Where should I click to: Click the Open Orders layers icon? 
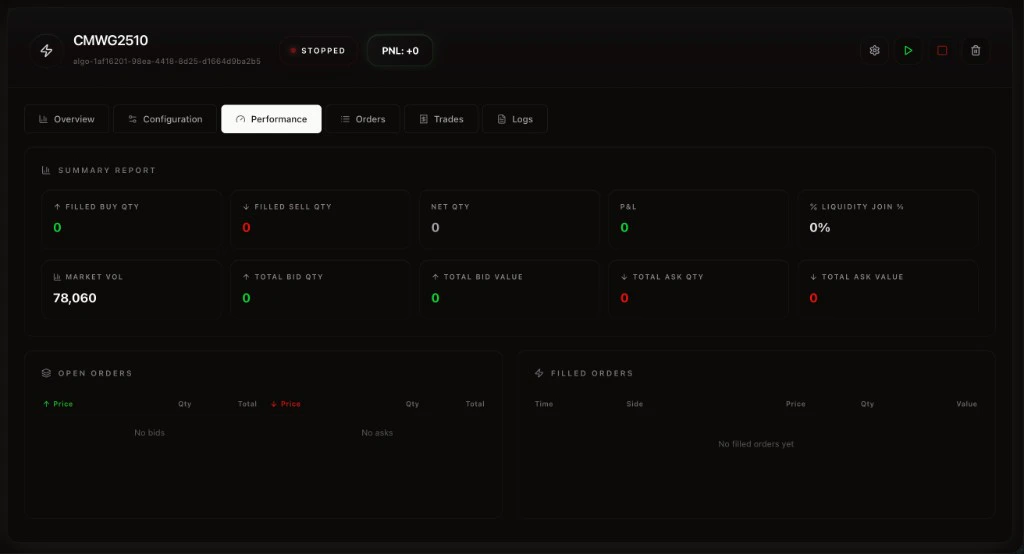pos(46,373)
